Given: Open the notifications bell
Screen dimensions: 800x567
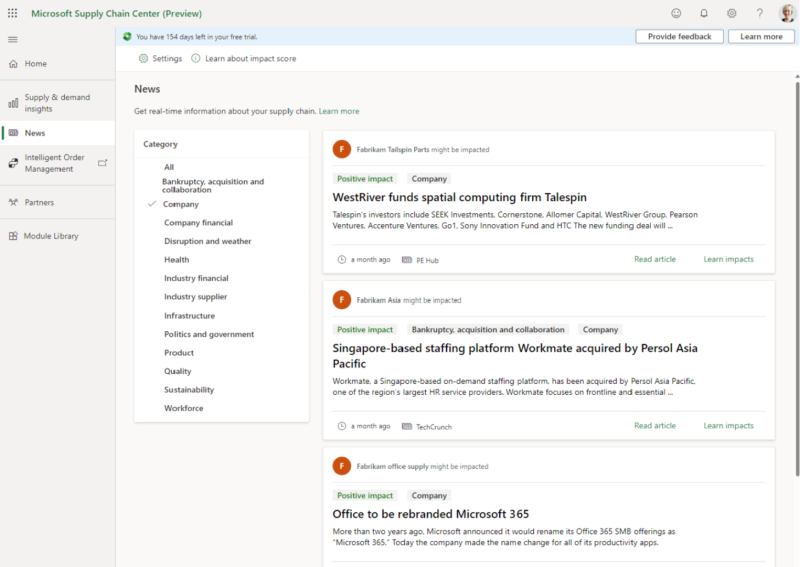Looking at the screenshot, I should (704, 13).
